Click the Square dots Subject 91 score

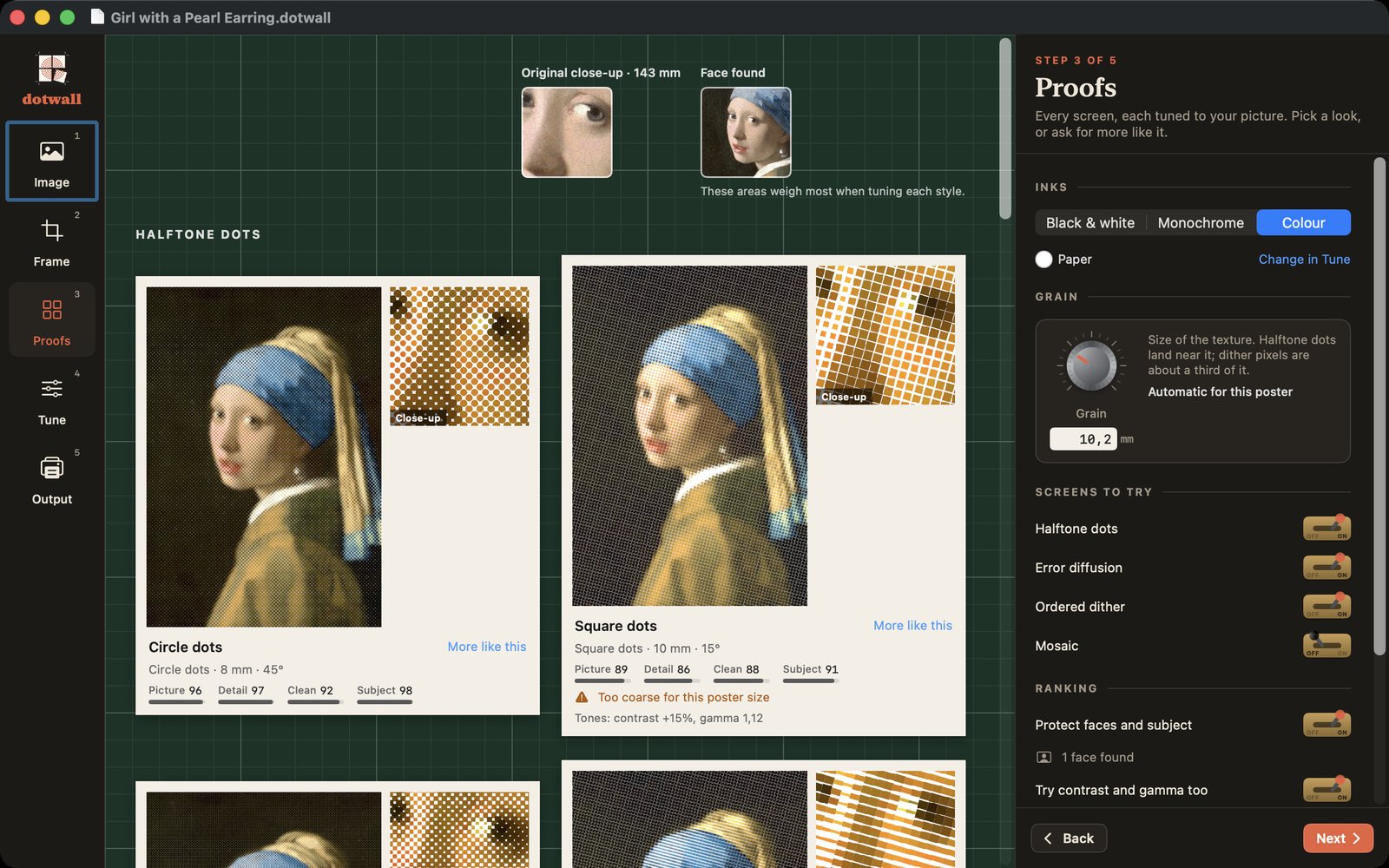click(x=810, y=672)
